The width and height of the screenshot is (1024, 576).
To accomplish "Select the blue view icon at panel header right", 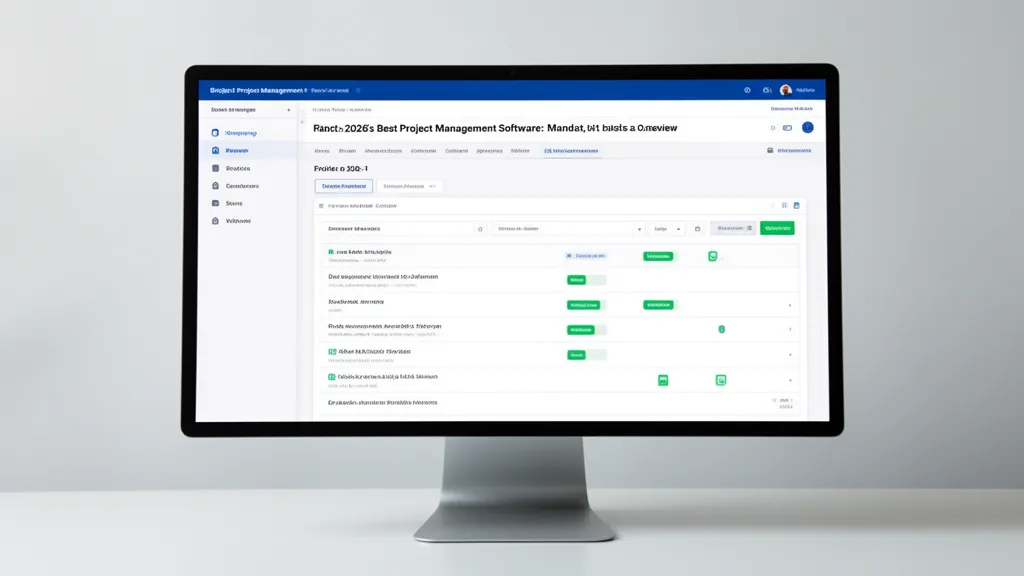I will pos(796,205).
